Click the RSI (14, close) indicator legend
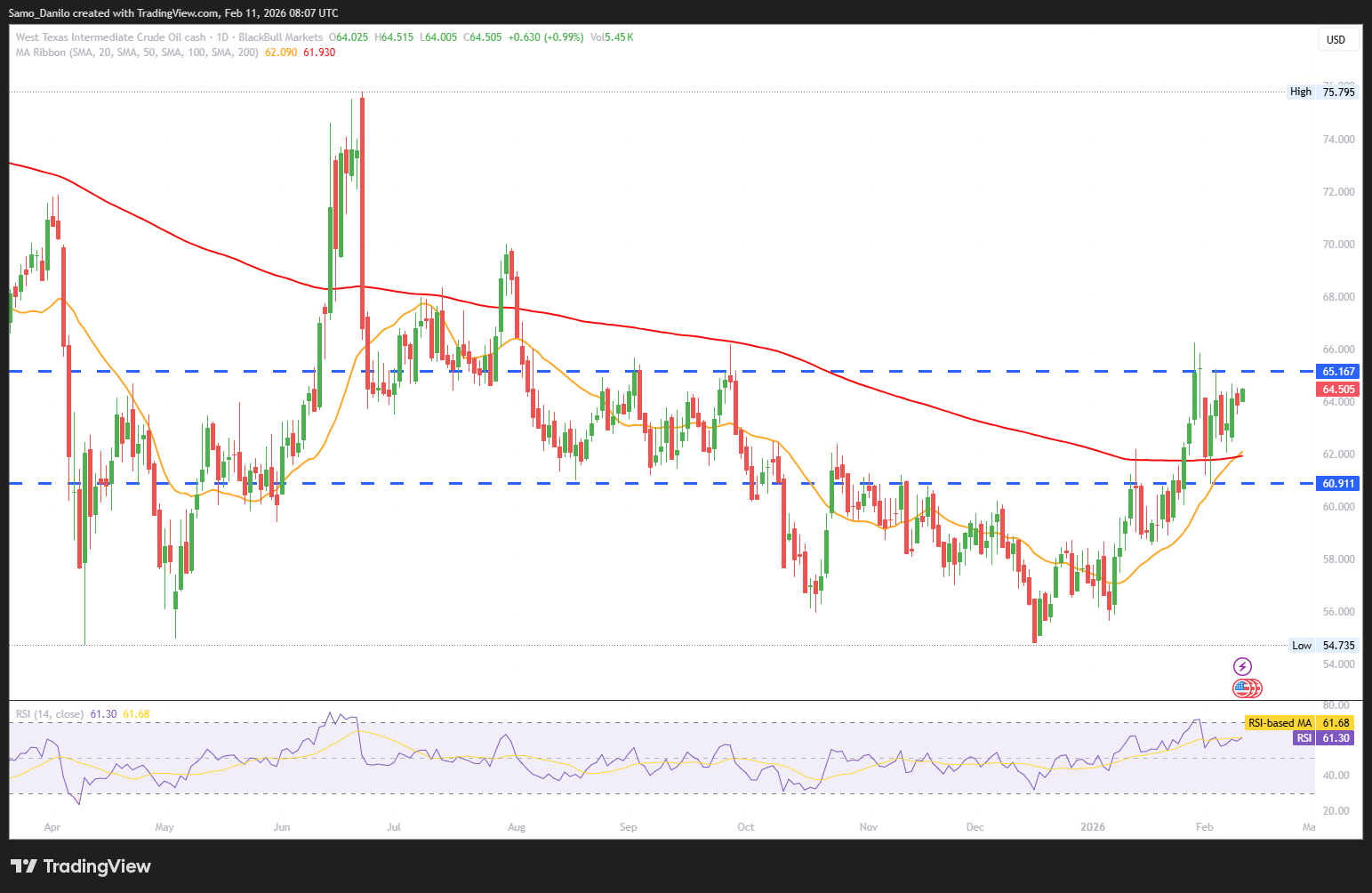This screenshot has height=893, width=1372. pyautogui.click(x=50, y=714)
